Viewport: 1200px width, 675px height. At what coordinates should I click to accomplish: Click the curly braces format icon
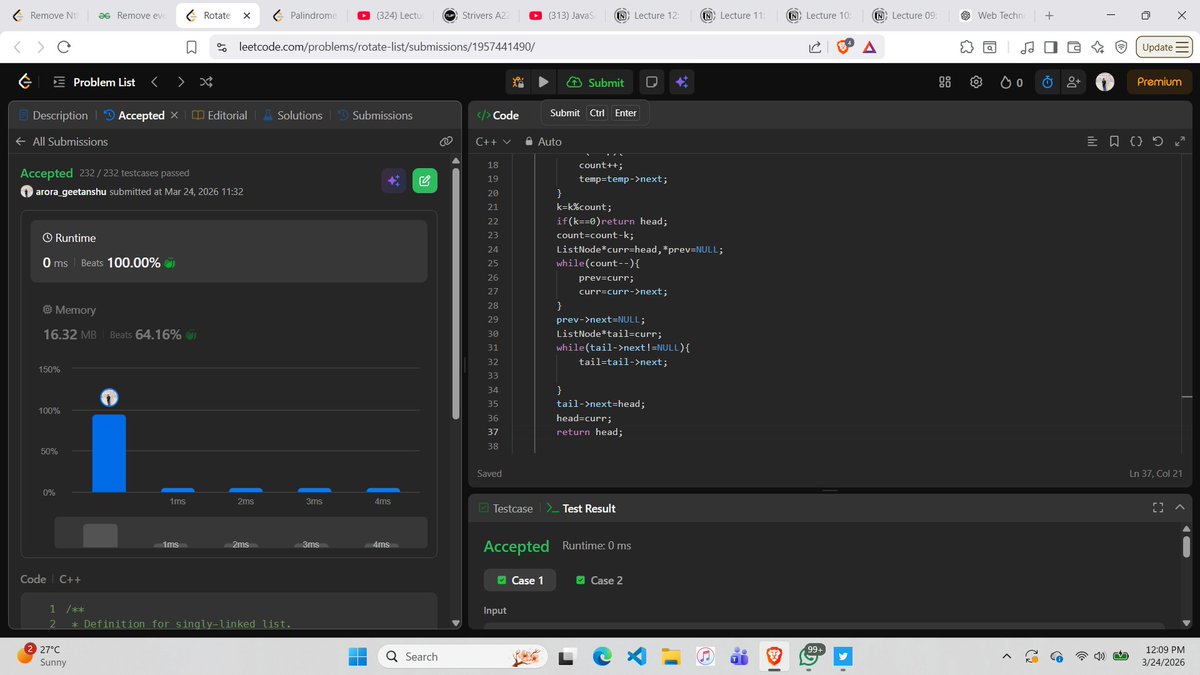pos(1136,142)
